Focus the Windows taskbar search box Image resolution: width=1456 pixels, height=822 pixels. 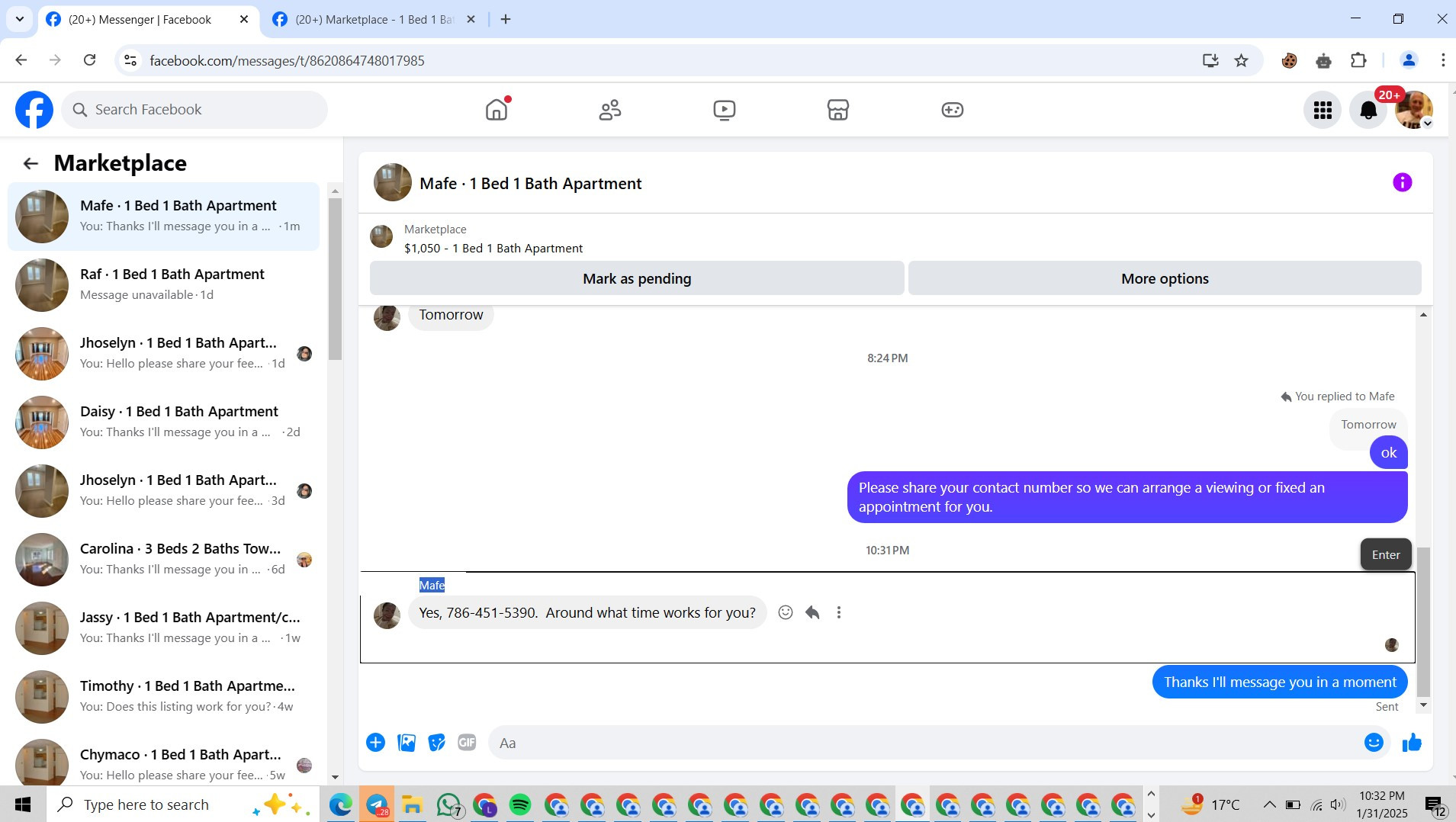click(183, 804)
